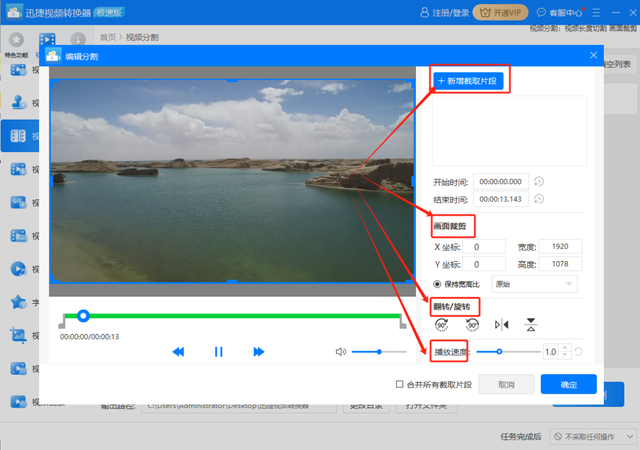Reset playback speed to default
This screenshot has width=640, height=450.
[x=578, y=352]
